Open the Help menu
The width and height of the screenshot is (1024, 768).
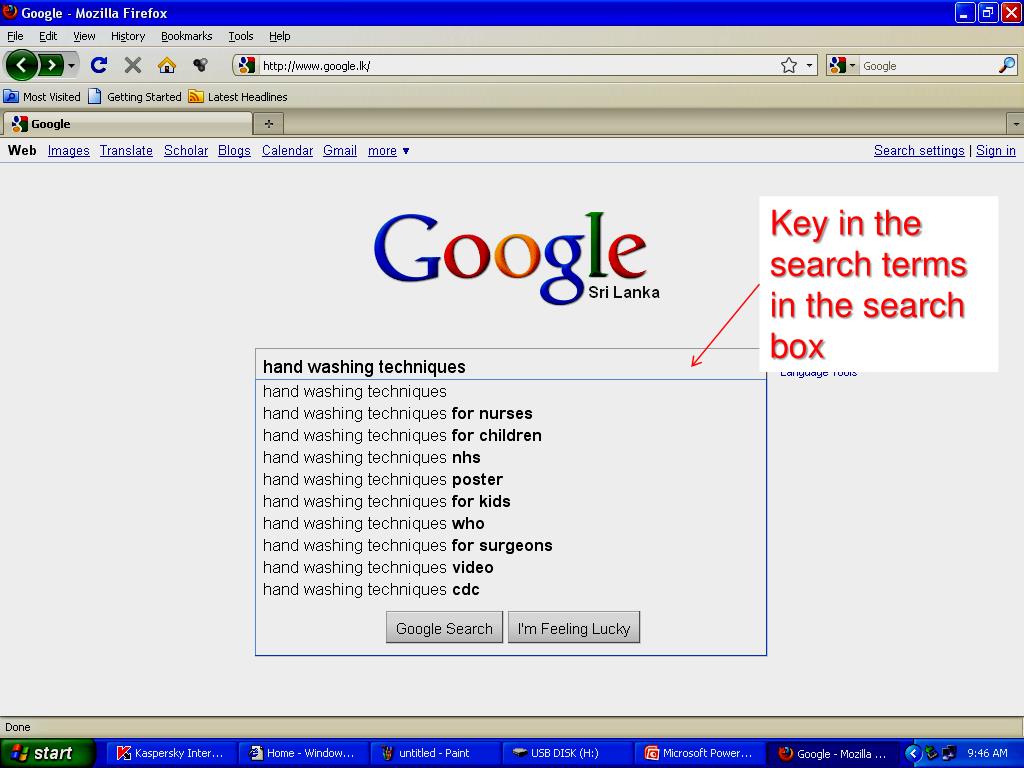coord(280,36)
